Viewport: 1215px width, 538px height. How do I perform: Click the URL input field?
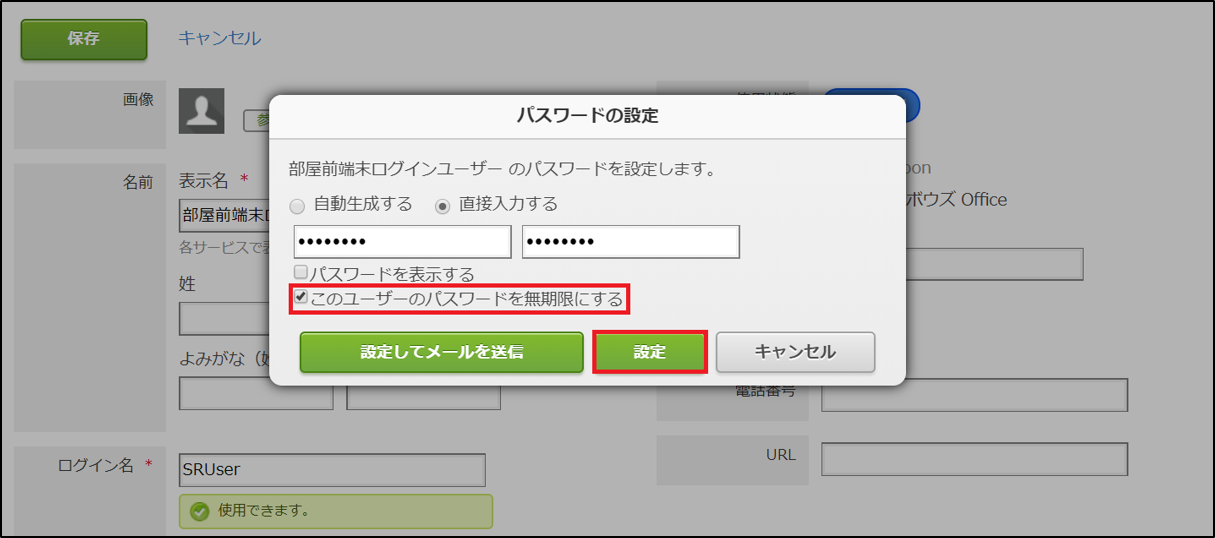point(973,459)
